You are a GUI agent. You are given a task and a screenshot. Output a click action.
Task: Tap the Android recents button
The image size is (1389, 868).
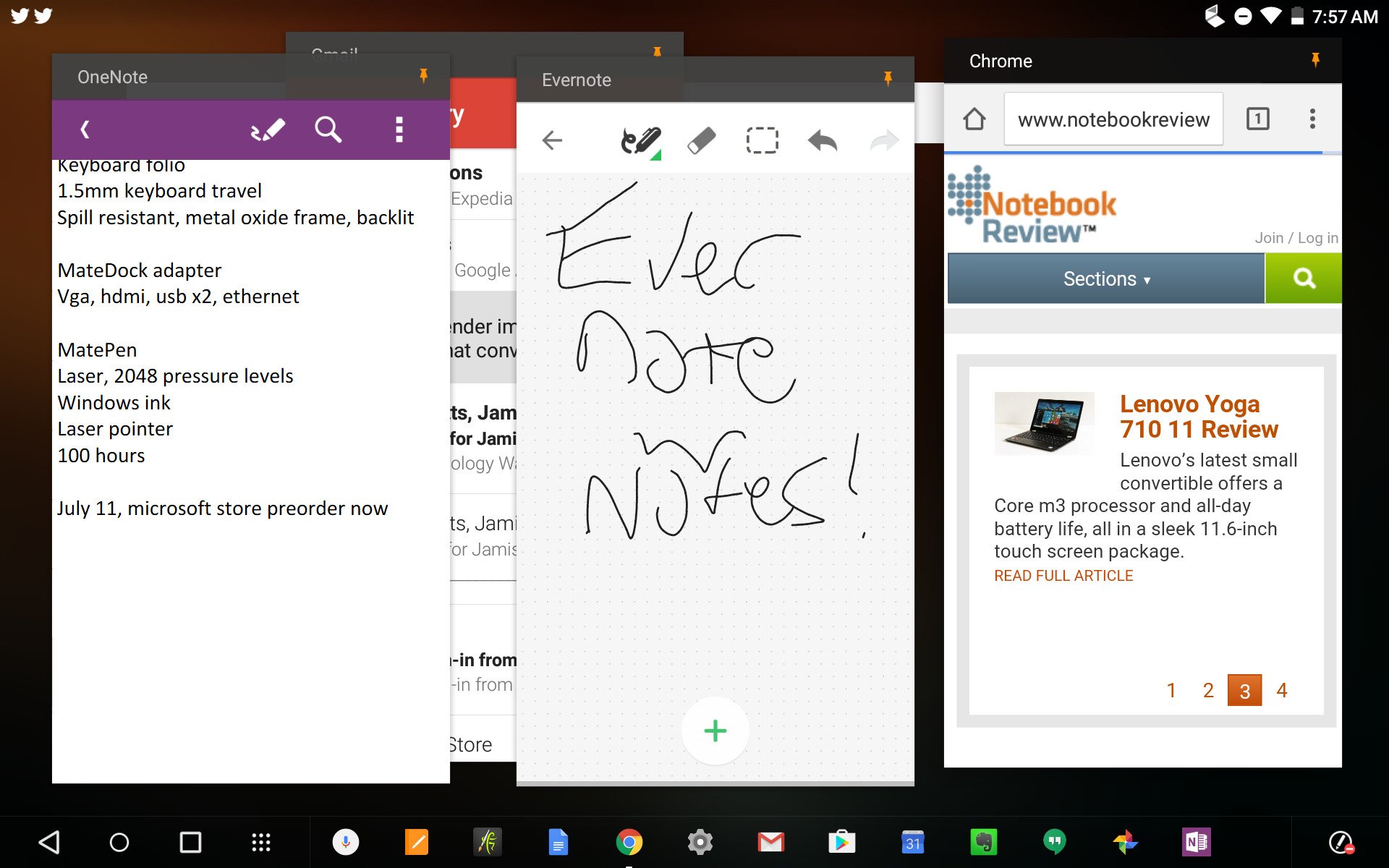tap(190, 842)
